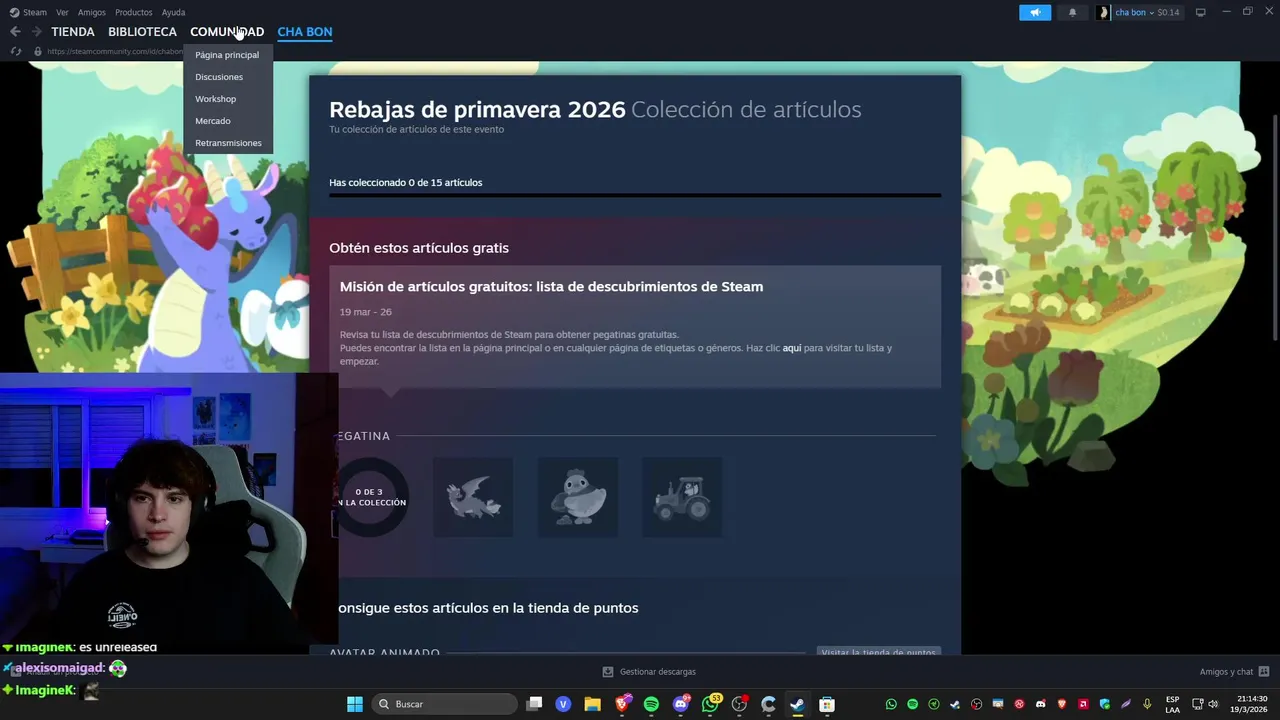
Task: Open the Windows Start menu
Action: point(354,704)
